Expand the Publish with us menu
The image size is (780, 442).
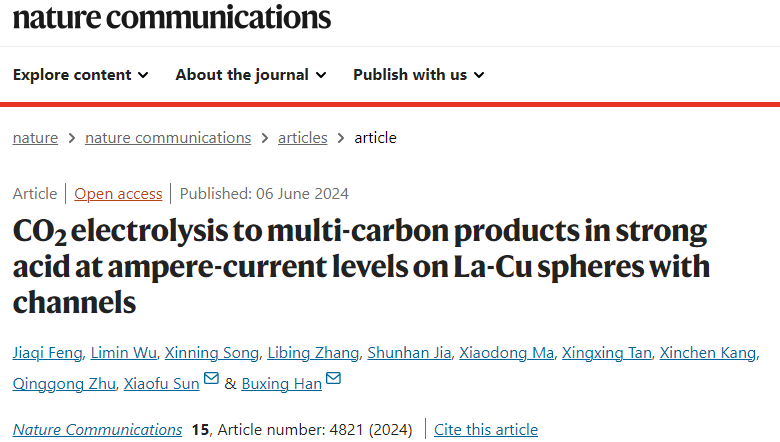point(419,75)
